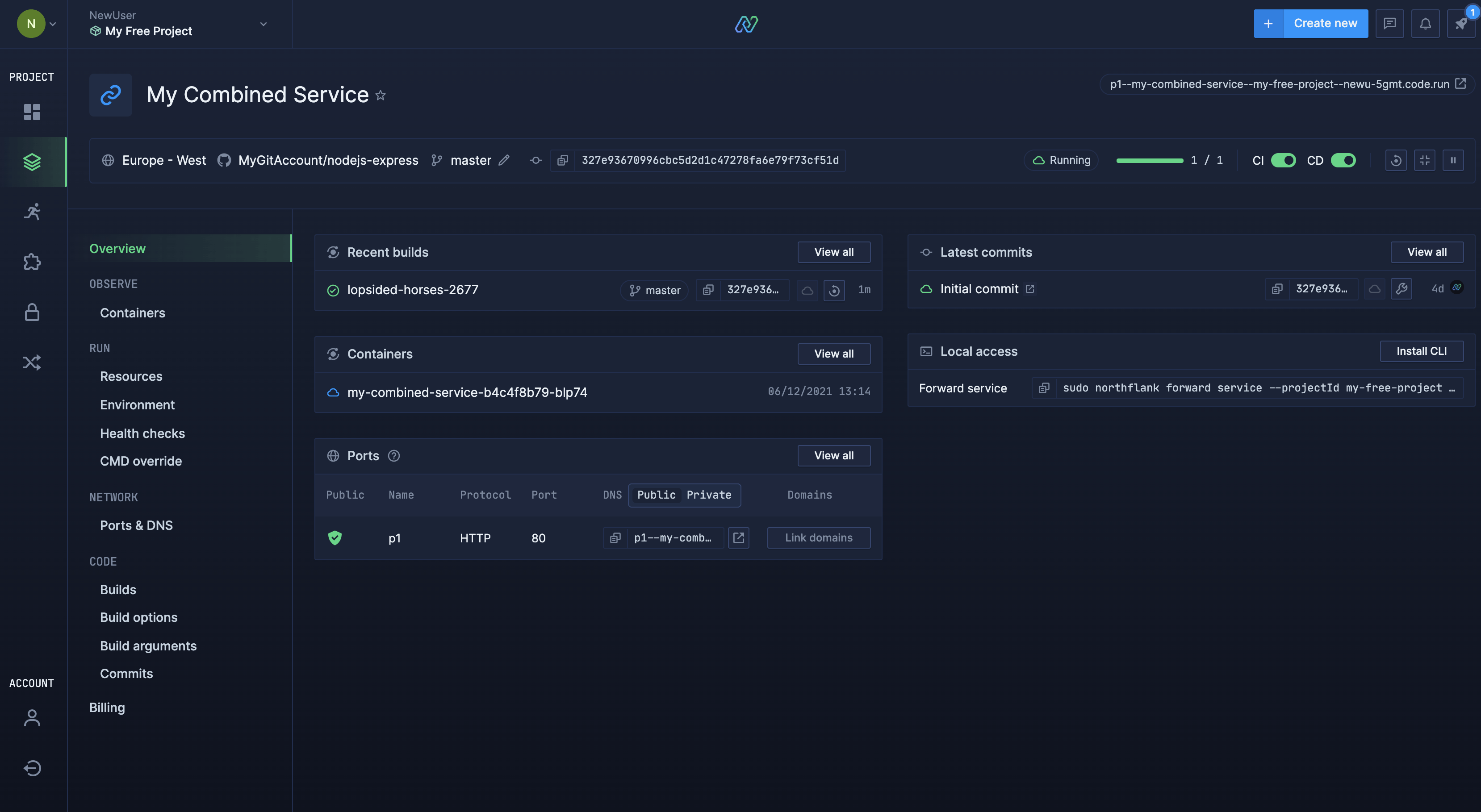Toggle the CD switch
The width and height of the screenshot is (1481, 812).
1343,160
